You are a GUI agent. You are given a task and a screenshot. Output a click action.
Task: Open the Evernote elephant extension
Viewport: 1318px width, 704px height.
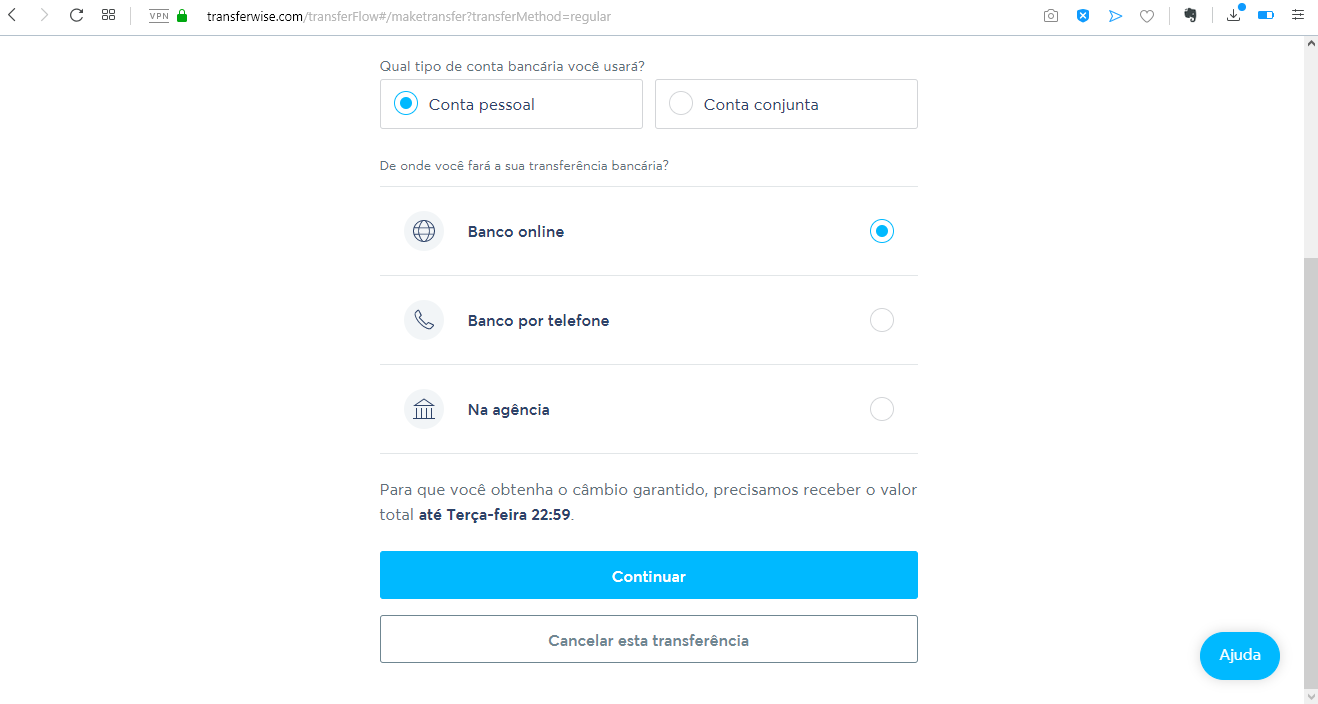1190,16
